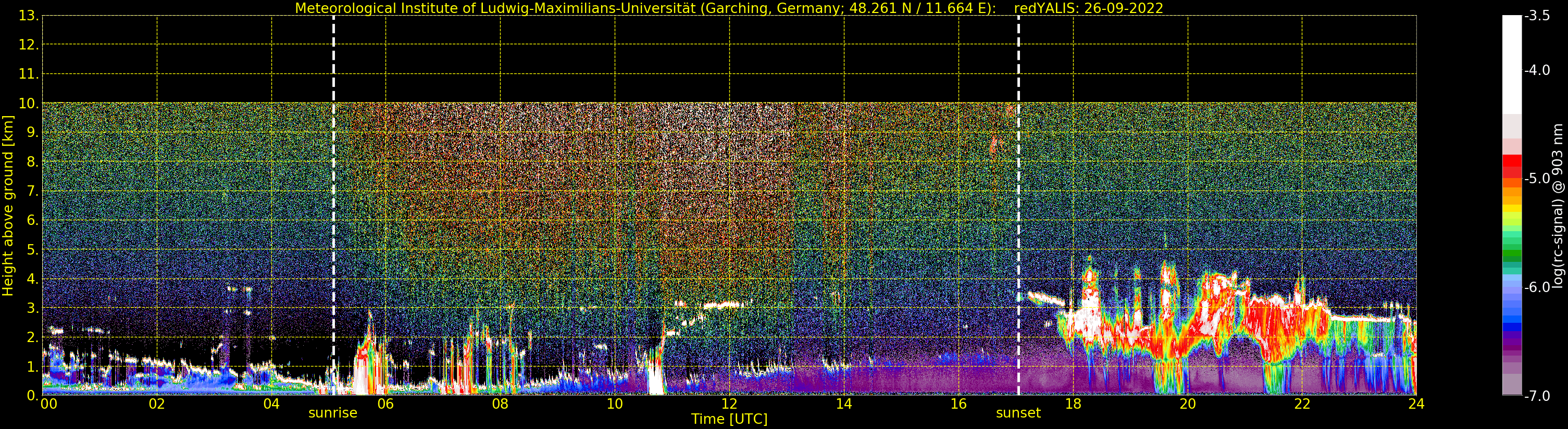Click the colorbar value label '-5.0'

(1537, 178)
